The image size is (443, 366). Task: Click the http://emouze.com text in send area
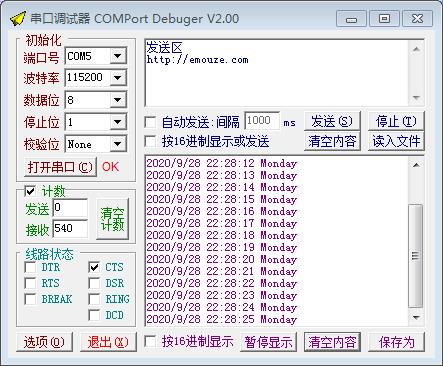(x=197, y=60)
